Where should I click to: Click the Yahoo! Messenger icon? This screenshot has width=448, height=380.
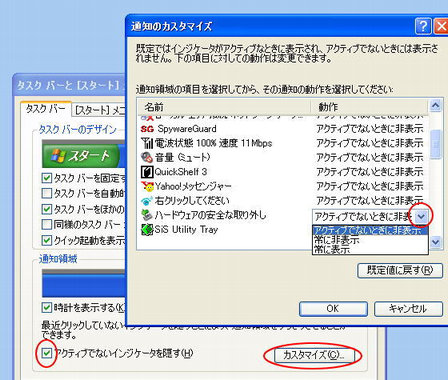[147, 186]
